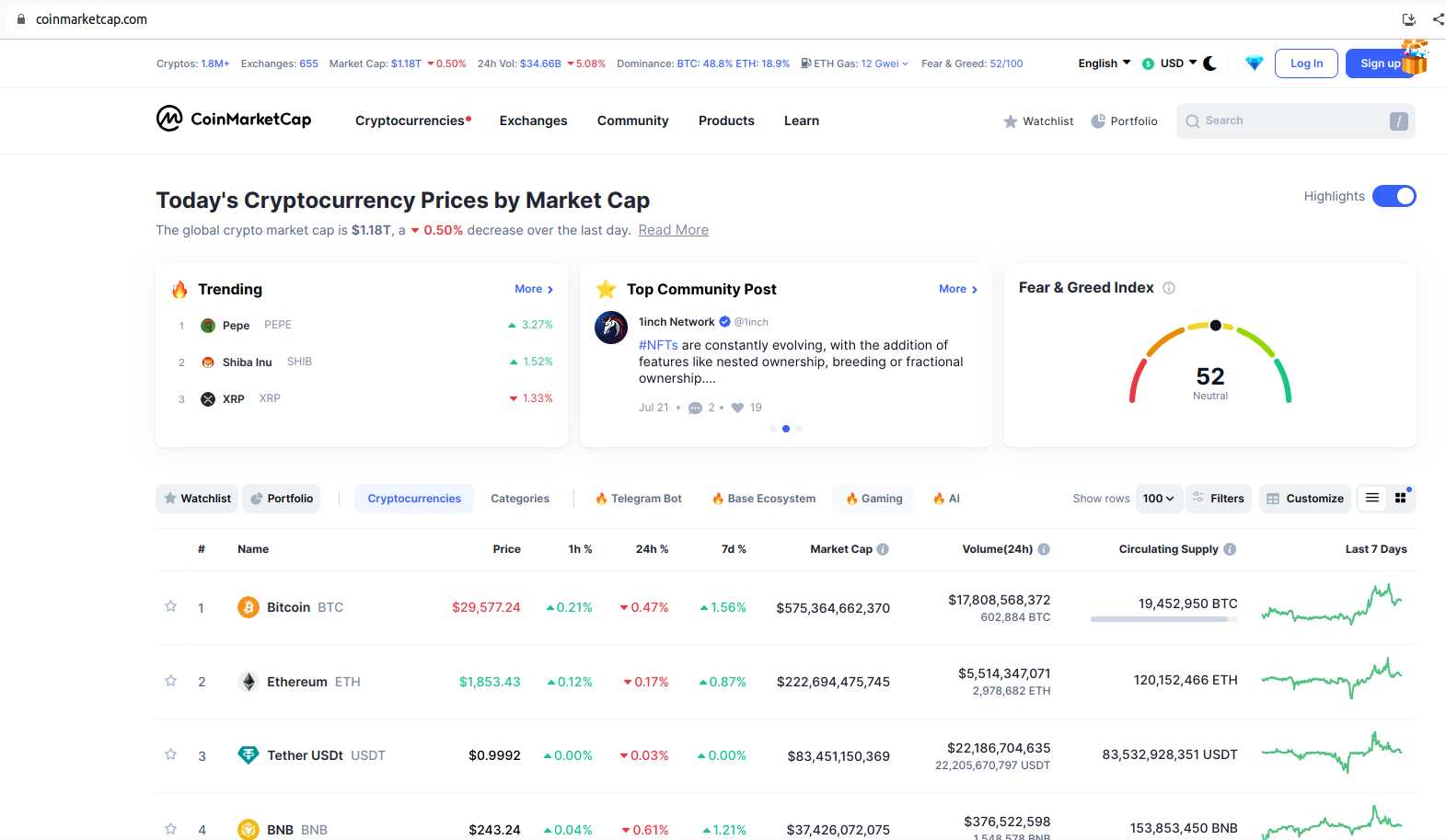Switch to grid view icon
The image size is (1446, 840).
click(x=1400, y=498)
